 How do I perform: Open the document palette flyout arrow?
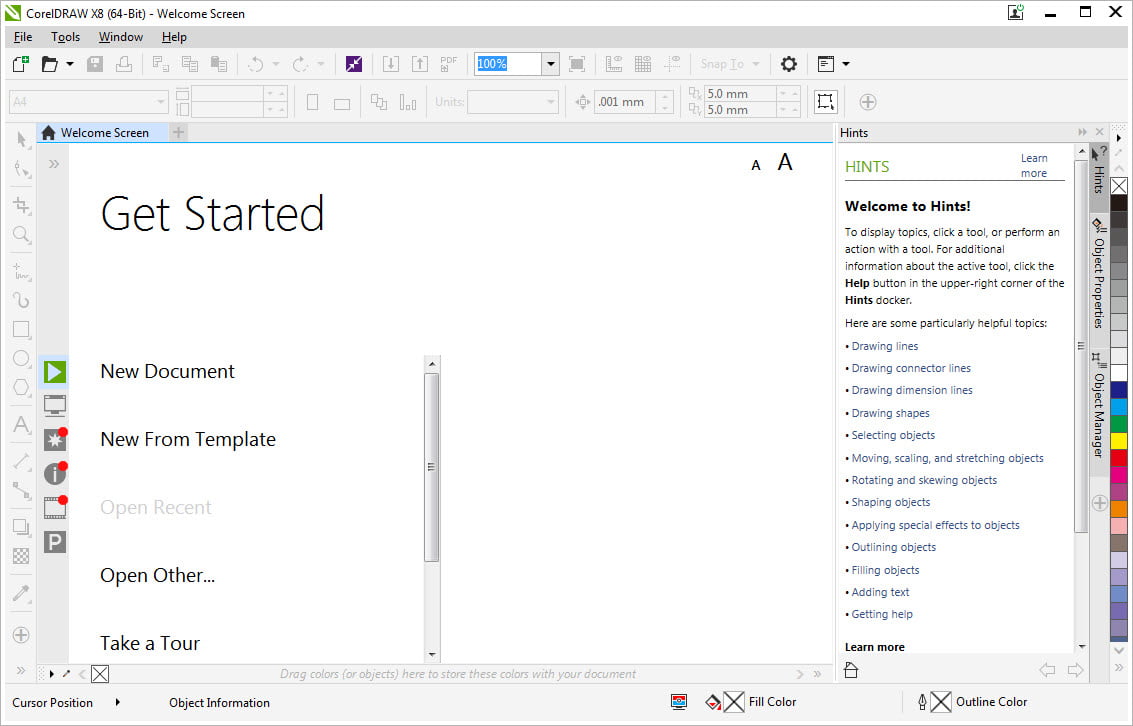coord(51,674)
